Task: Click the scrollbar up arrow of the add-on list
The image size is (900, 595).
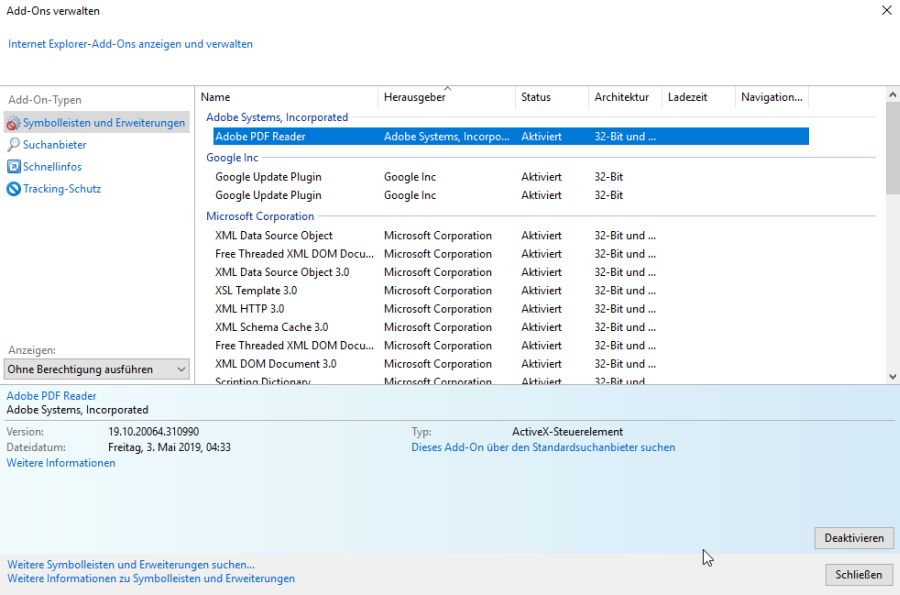Action: 893,94
